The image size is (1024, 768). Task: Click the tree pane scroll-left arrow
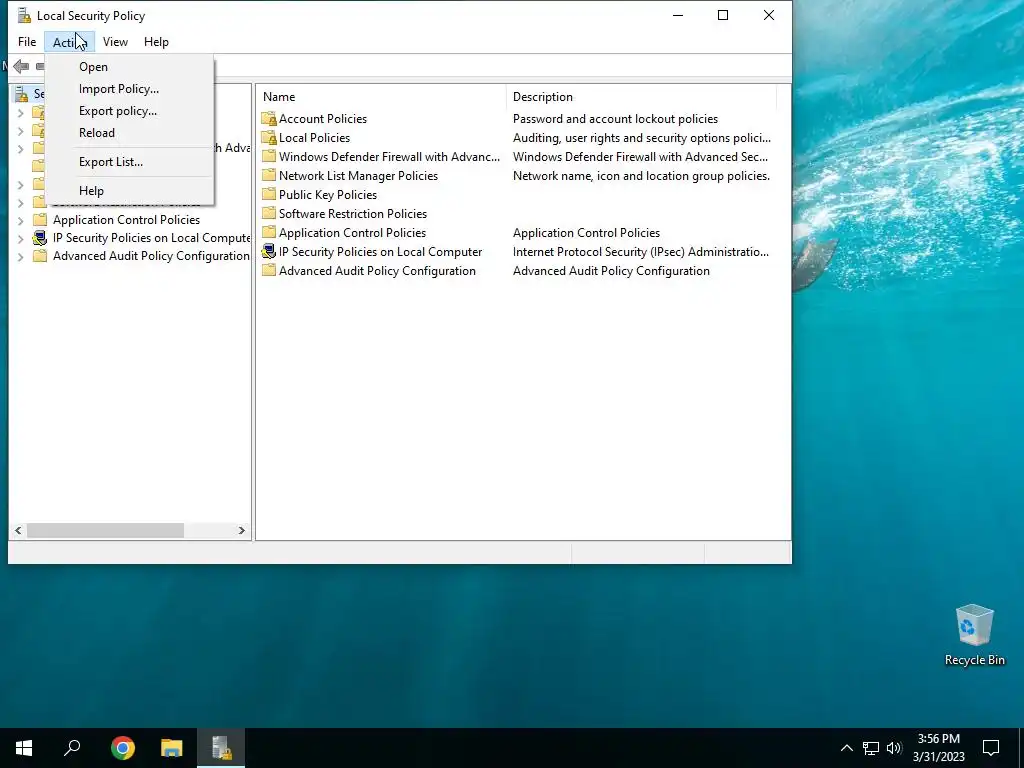(18, 530)
